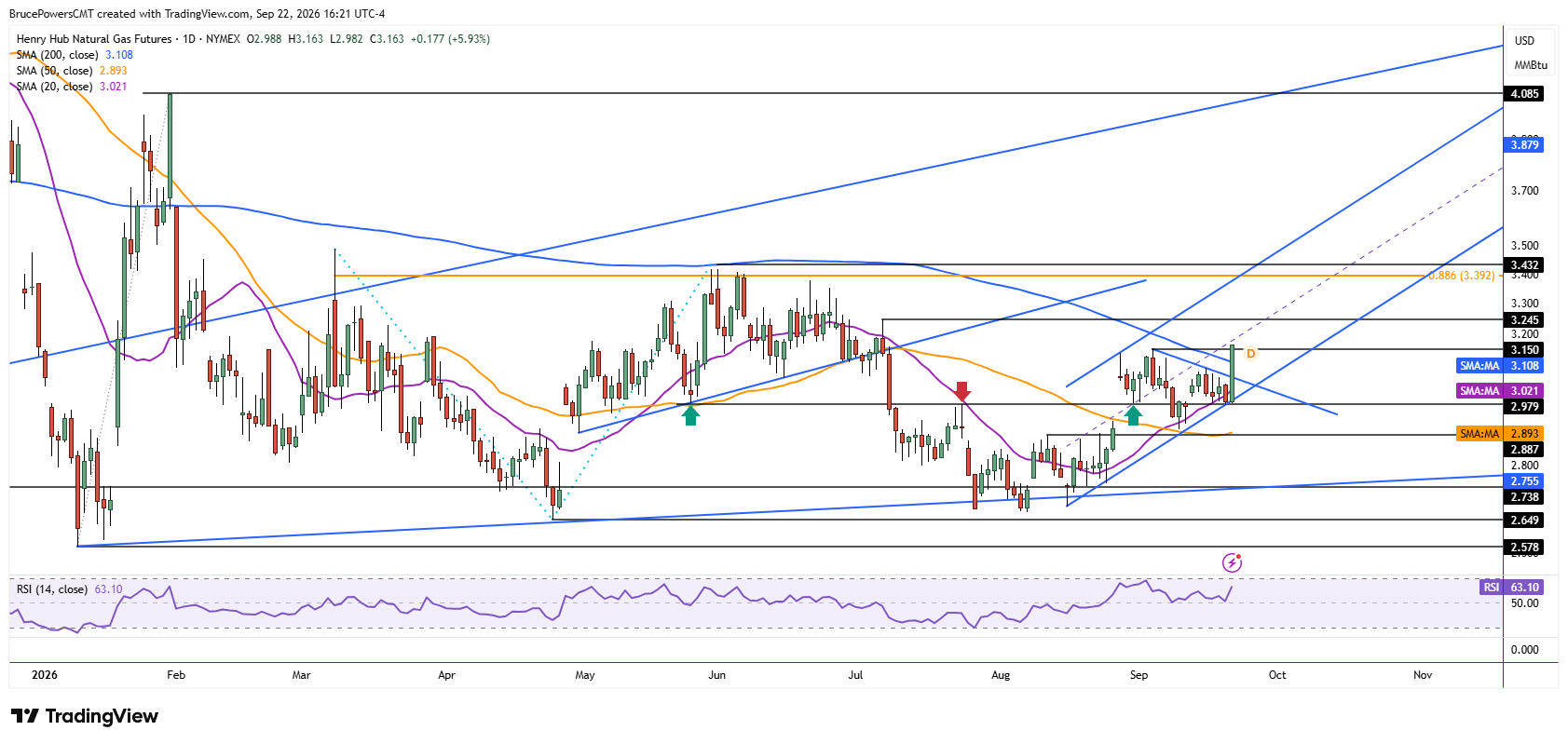The image size is (1568, 744).
Task: Click the blue 3.879 price label
Action: [1524, 144]
